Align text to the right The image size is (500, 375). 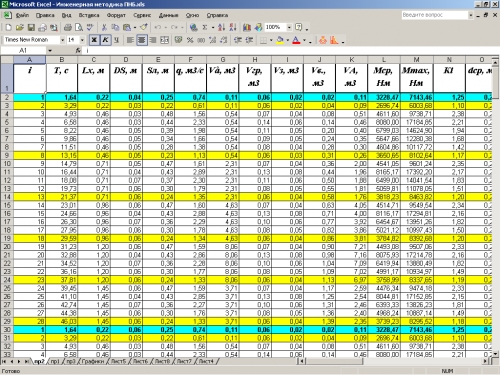pos(153,40)
